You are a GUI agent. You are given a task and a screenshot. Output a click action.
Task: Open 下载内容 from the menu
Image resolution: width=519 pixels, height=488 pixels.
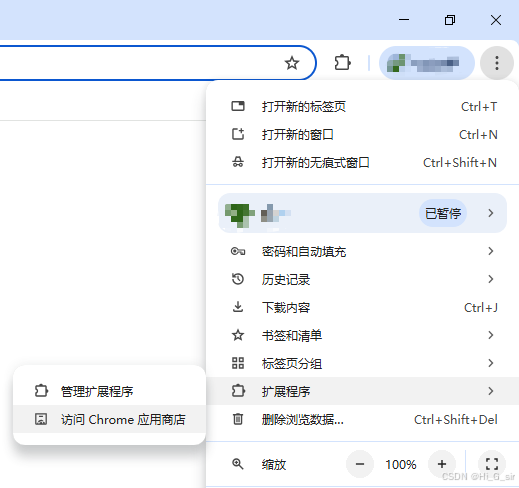tap(362, 307)
